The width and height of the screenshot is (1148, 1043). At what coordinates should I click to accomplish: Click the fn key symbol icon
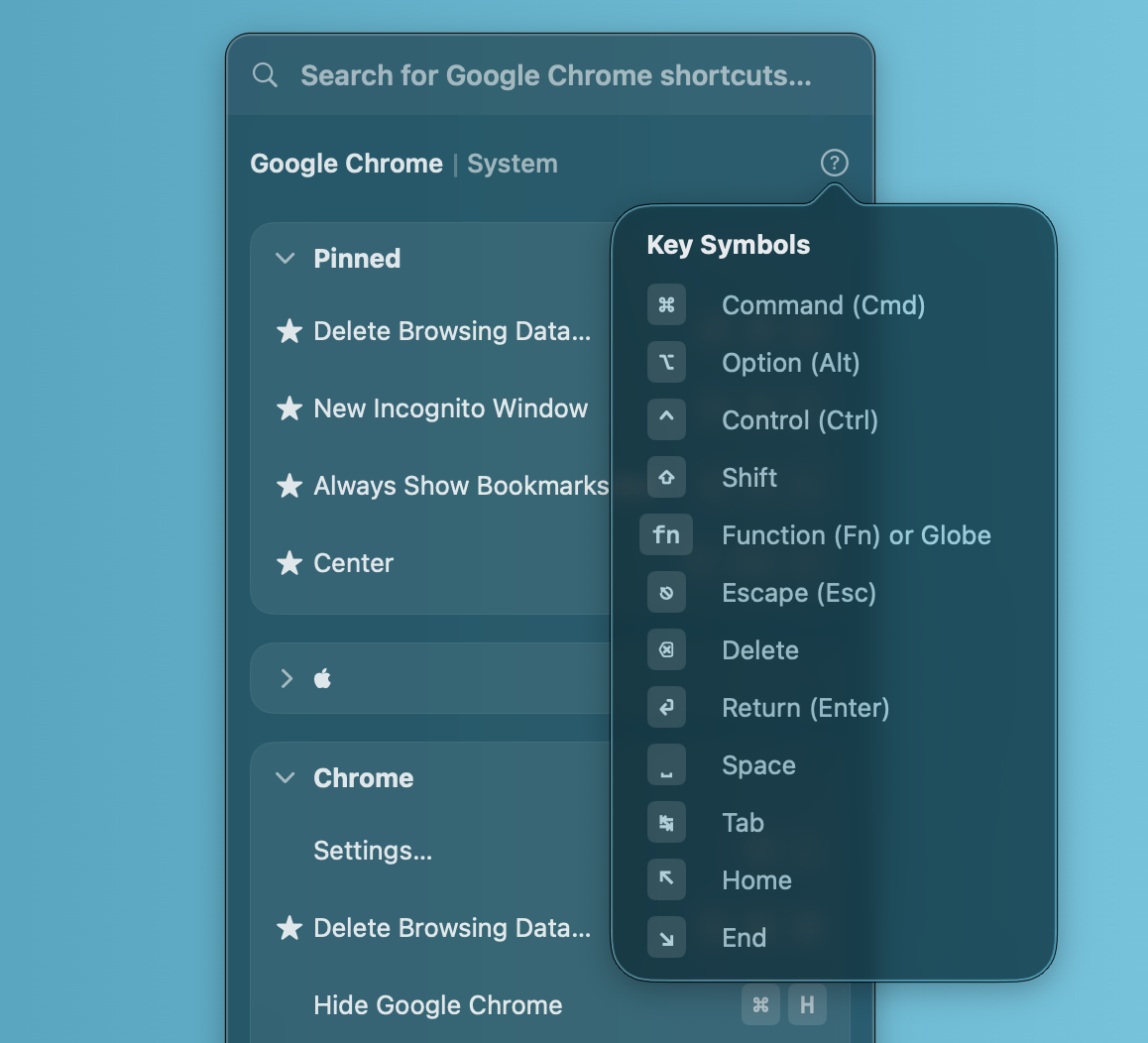[666, 535]
